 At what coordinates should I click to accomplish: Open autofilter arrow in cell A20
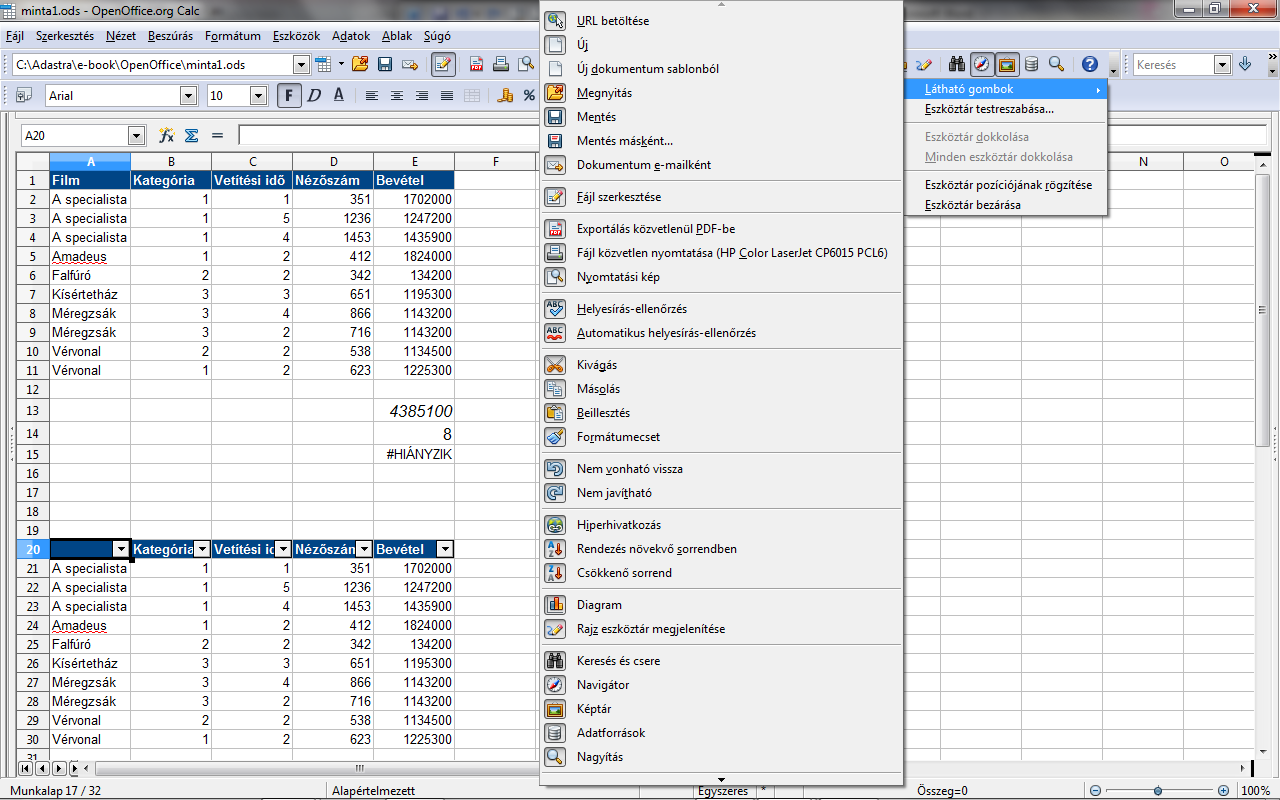coord(121,549)
